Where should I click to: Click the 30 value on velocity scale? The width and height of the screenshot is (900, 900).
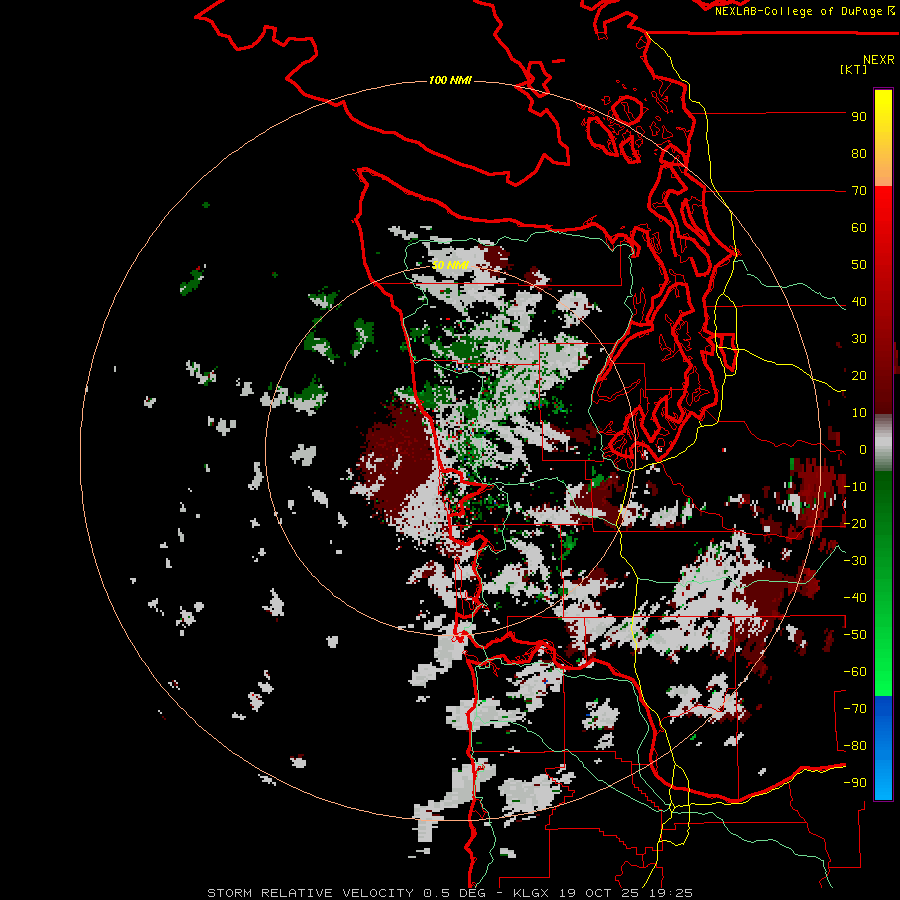click(859, 339)
